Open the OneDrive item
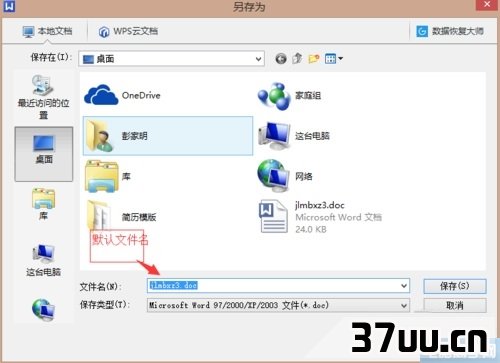Screen dimensions: 500x363 (x=123, y=95)
